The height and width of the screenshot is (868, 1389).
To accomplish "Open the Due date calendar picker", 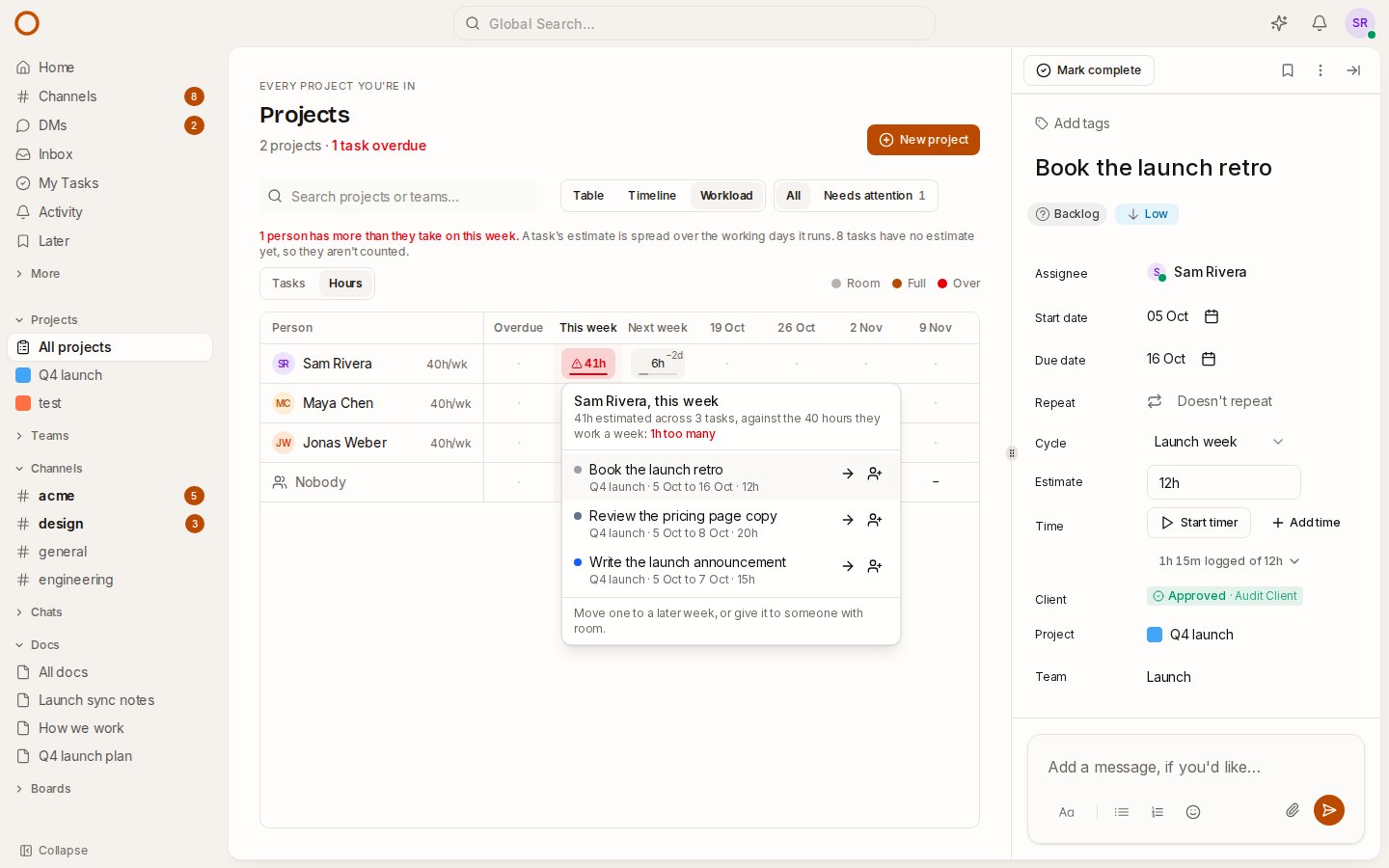I will point(1209,359).
